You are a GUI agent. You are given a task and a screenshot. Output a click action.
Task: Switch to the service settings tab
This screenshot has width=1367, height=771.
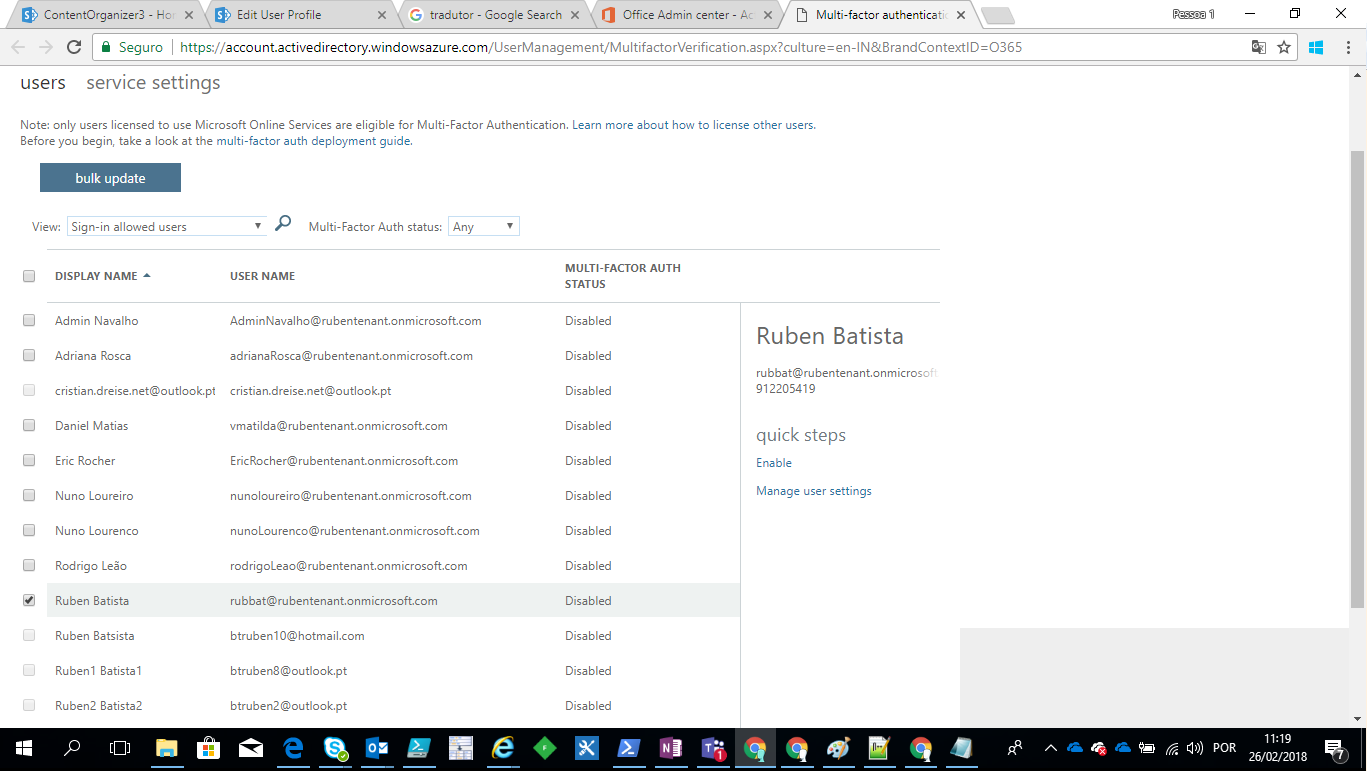click(153, 82)
